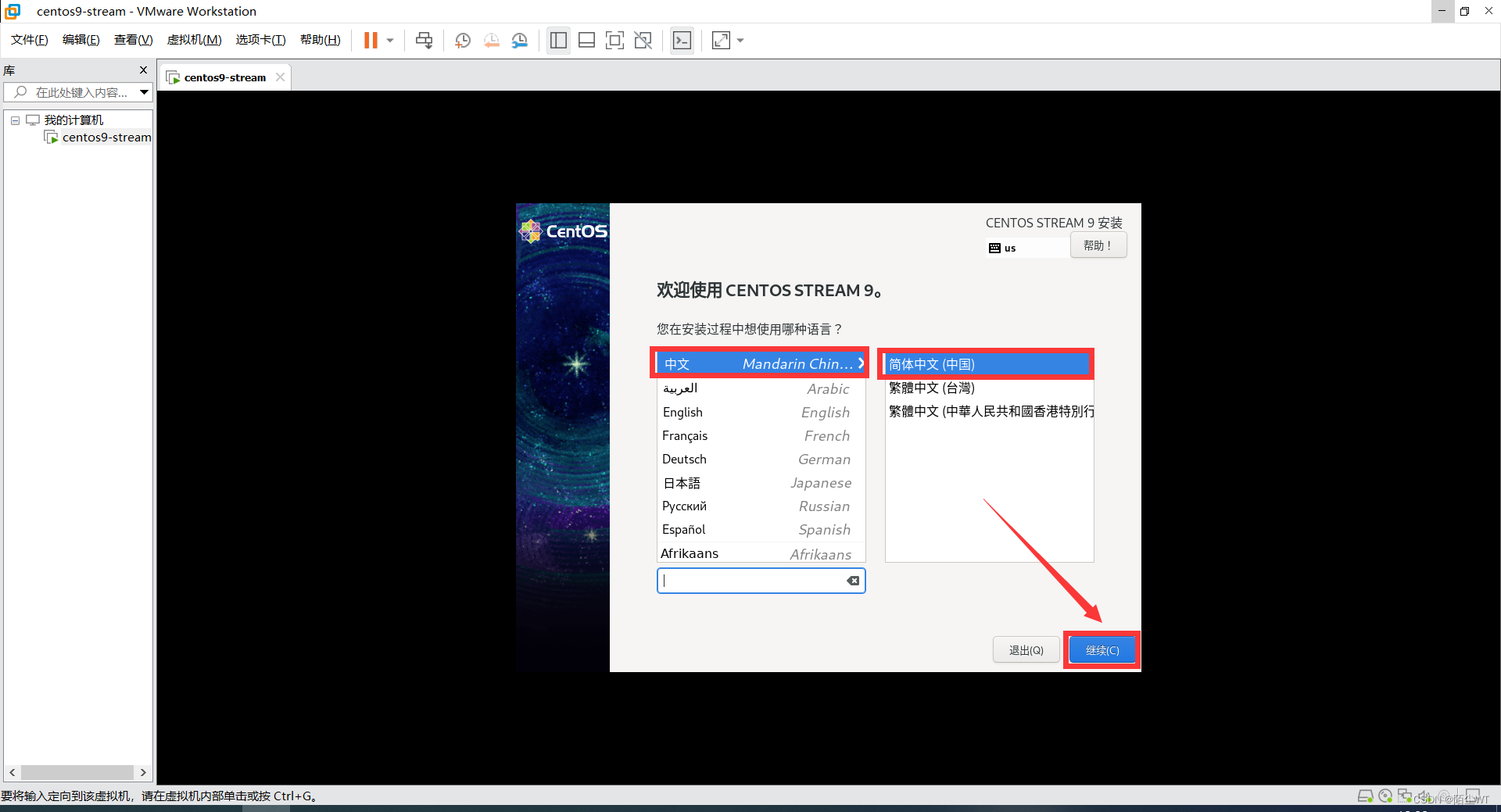
Task: Click the Unity mode toolbar icon
Action: (643, 41)
